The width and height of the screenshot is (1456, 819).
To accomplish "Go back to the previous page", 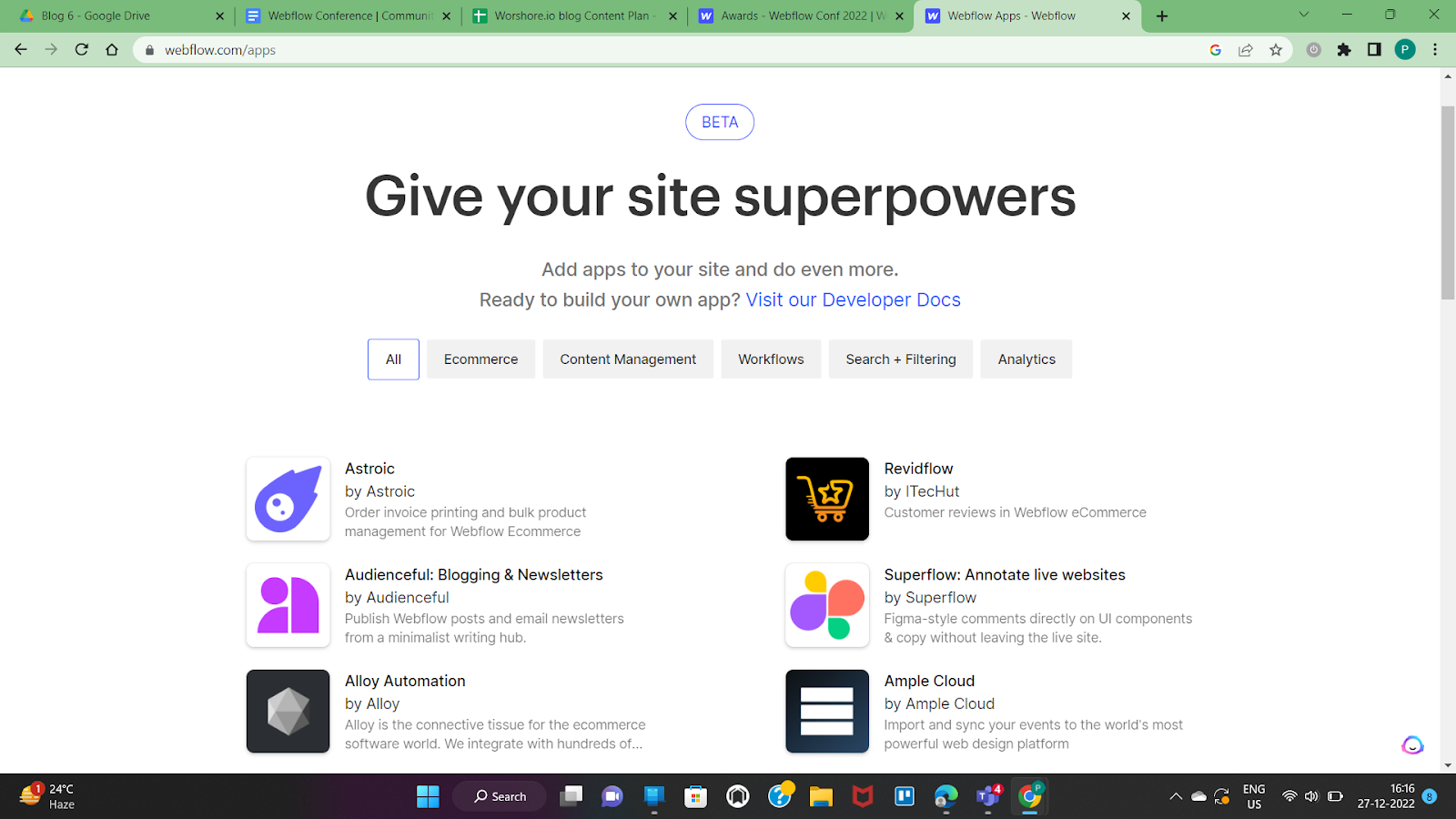I will tap(21, 50).
